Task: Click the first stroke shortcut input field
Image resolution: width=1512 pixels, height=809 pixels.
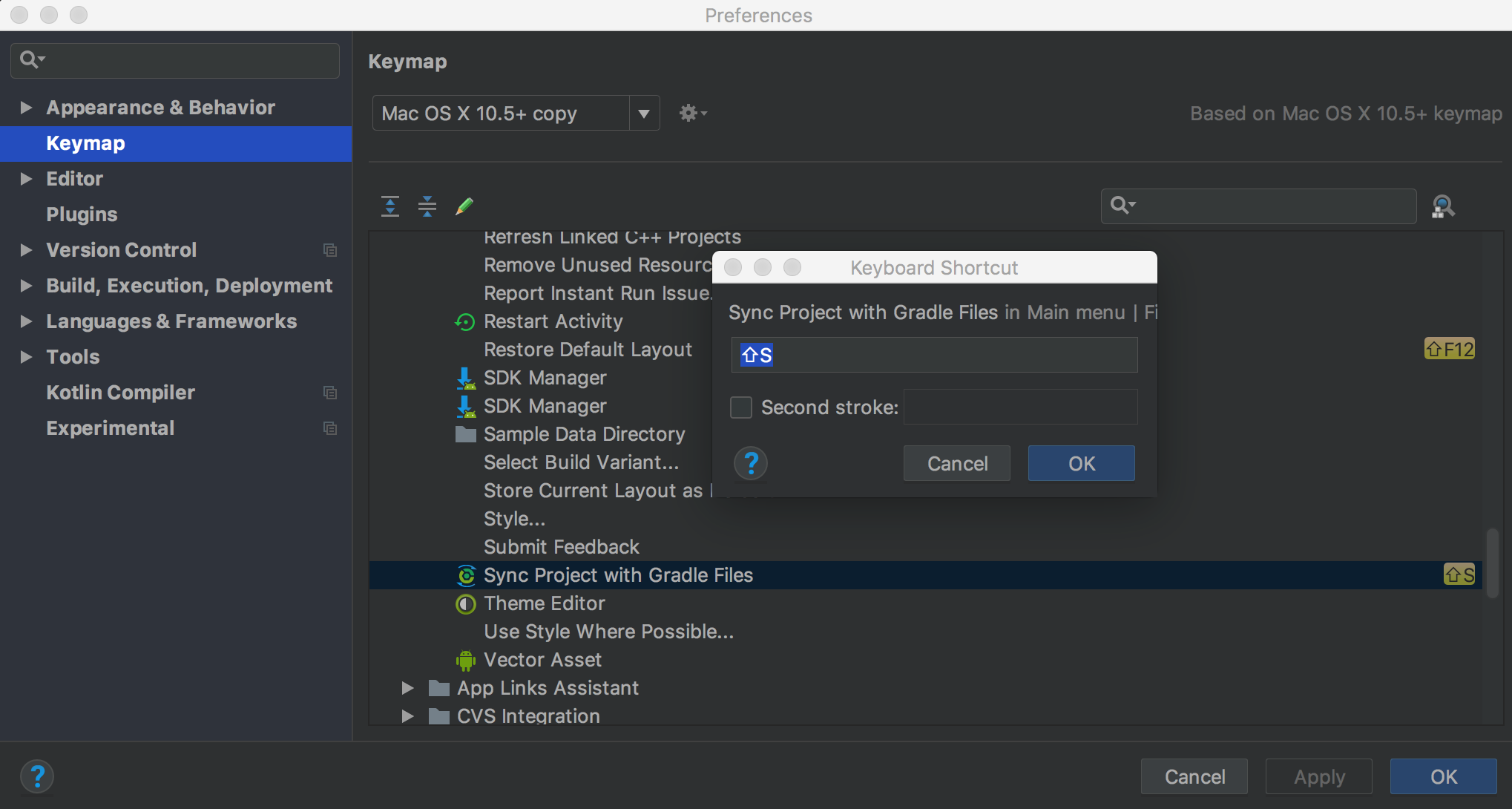Action: coord(934,355)
